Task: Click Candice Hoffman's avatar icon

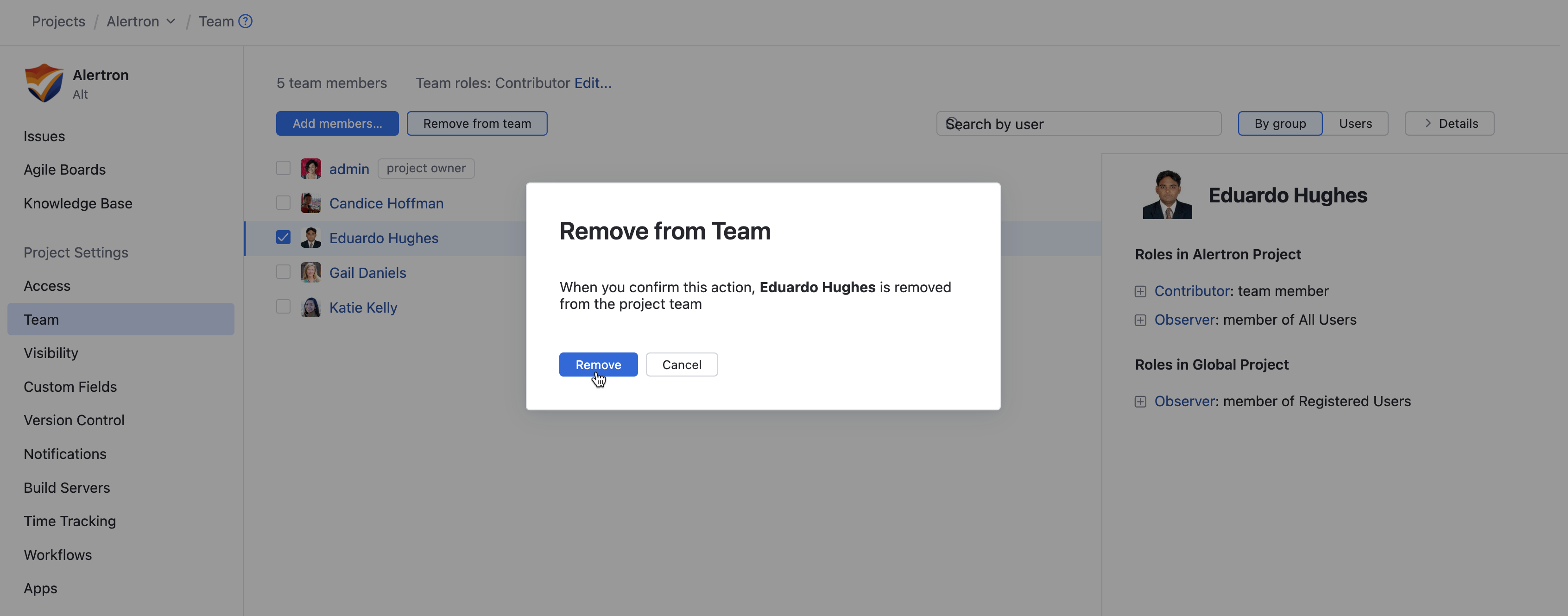Action: (310, 203)
